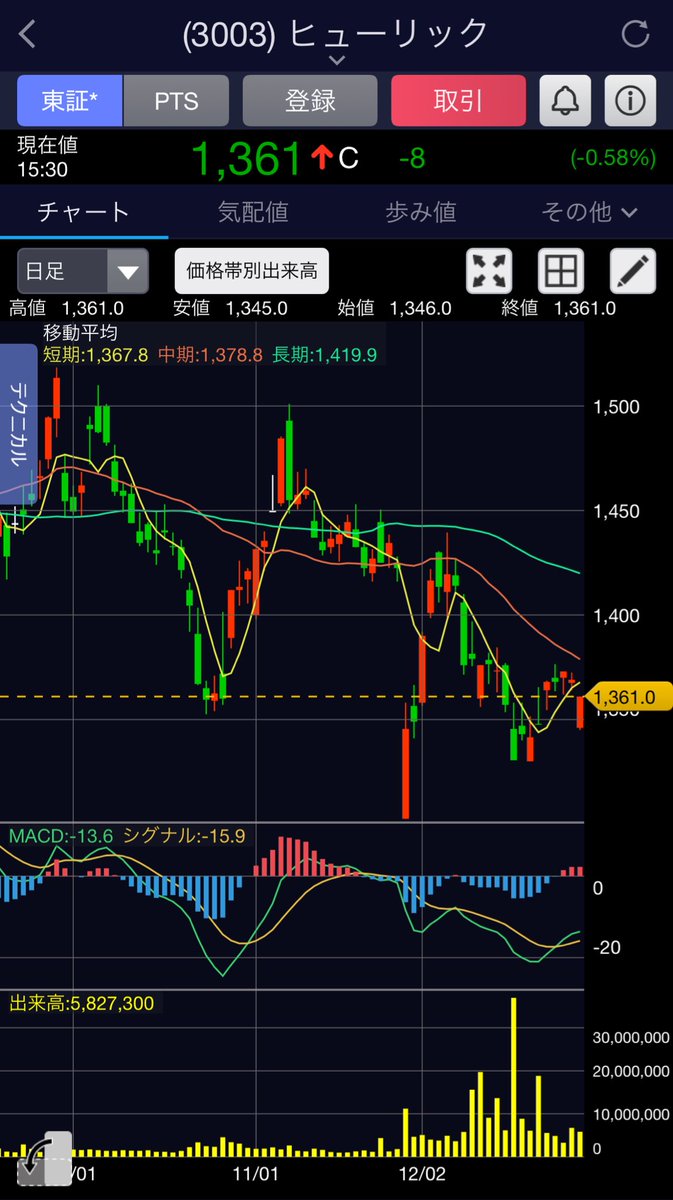Open the stock info icon
Image resolution: width=673 pixels, height=1200 pixels.
coord(630,101)
